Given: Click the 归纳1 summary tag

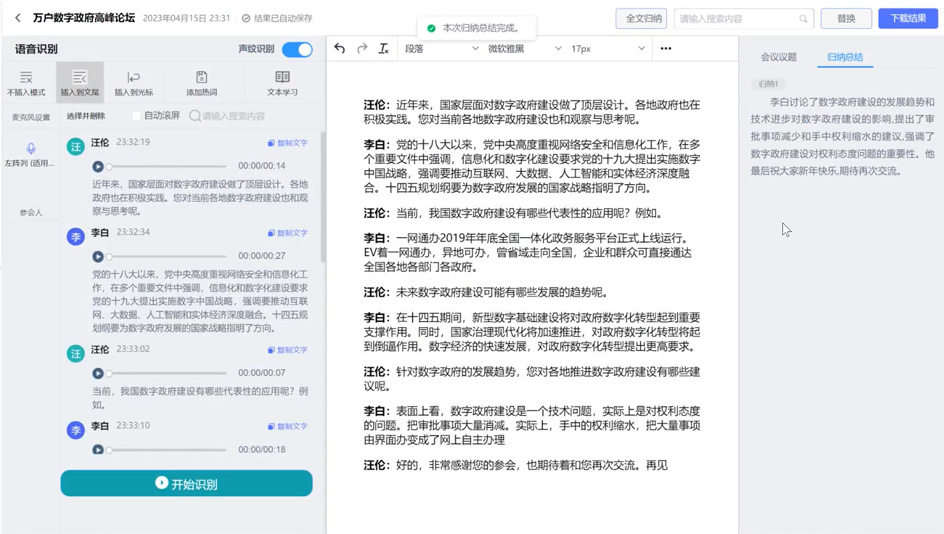Looking at the screenshot, I should [768, 84].
